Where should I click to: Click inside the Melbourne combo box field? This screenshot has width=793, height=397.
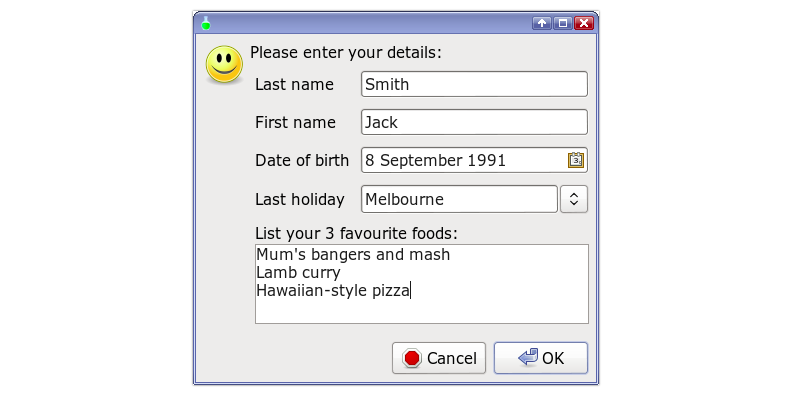coord(459,199)
